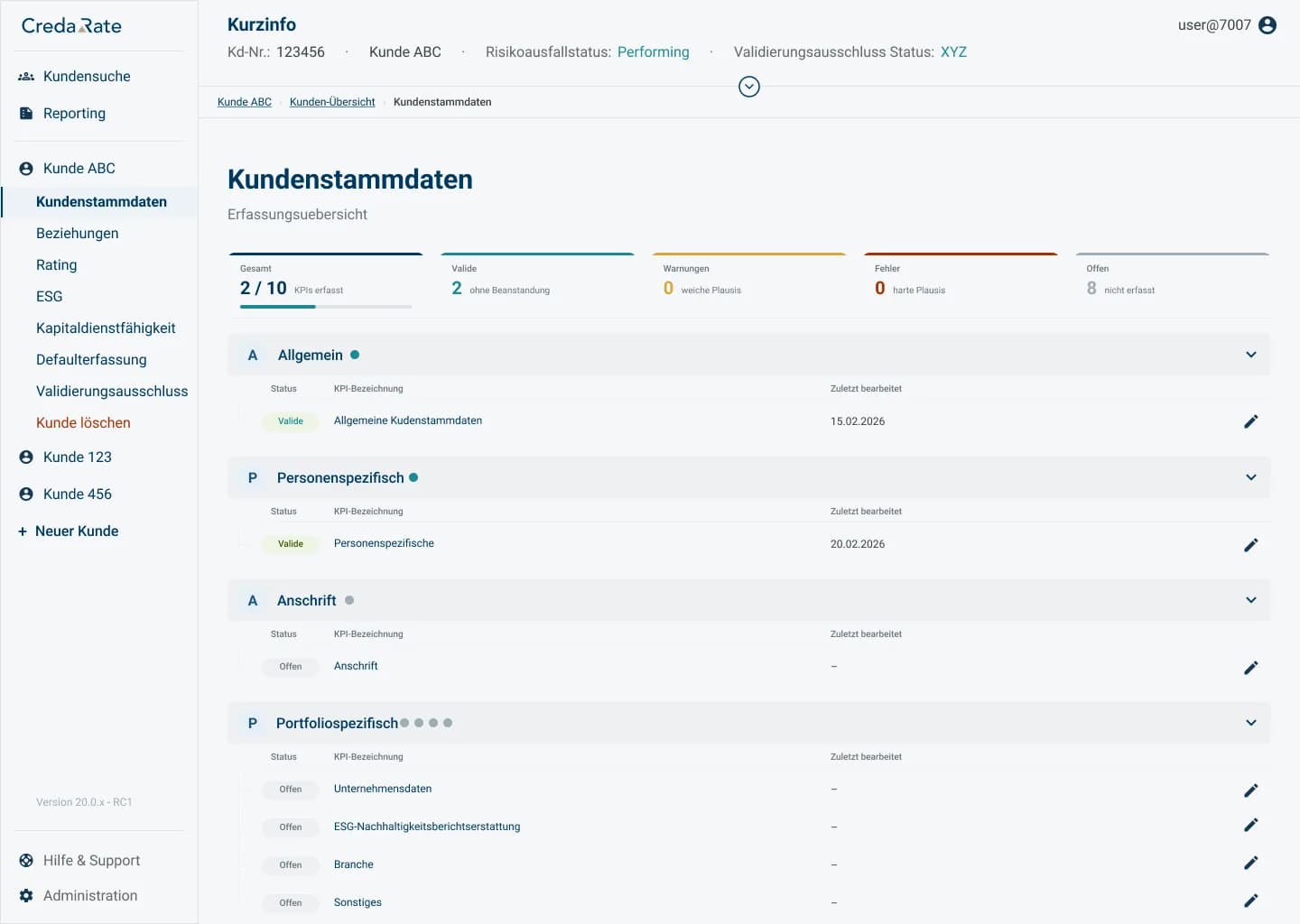The height and width of the screenshot is (924, 1300).
Task: Edit Allgemeine Kudenstammdaten with pencil icon
Action: [1251, 421]
